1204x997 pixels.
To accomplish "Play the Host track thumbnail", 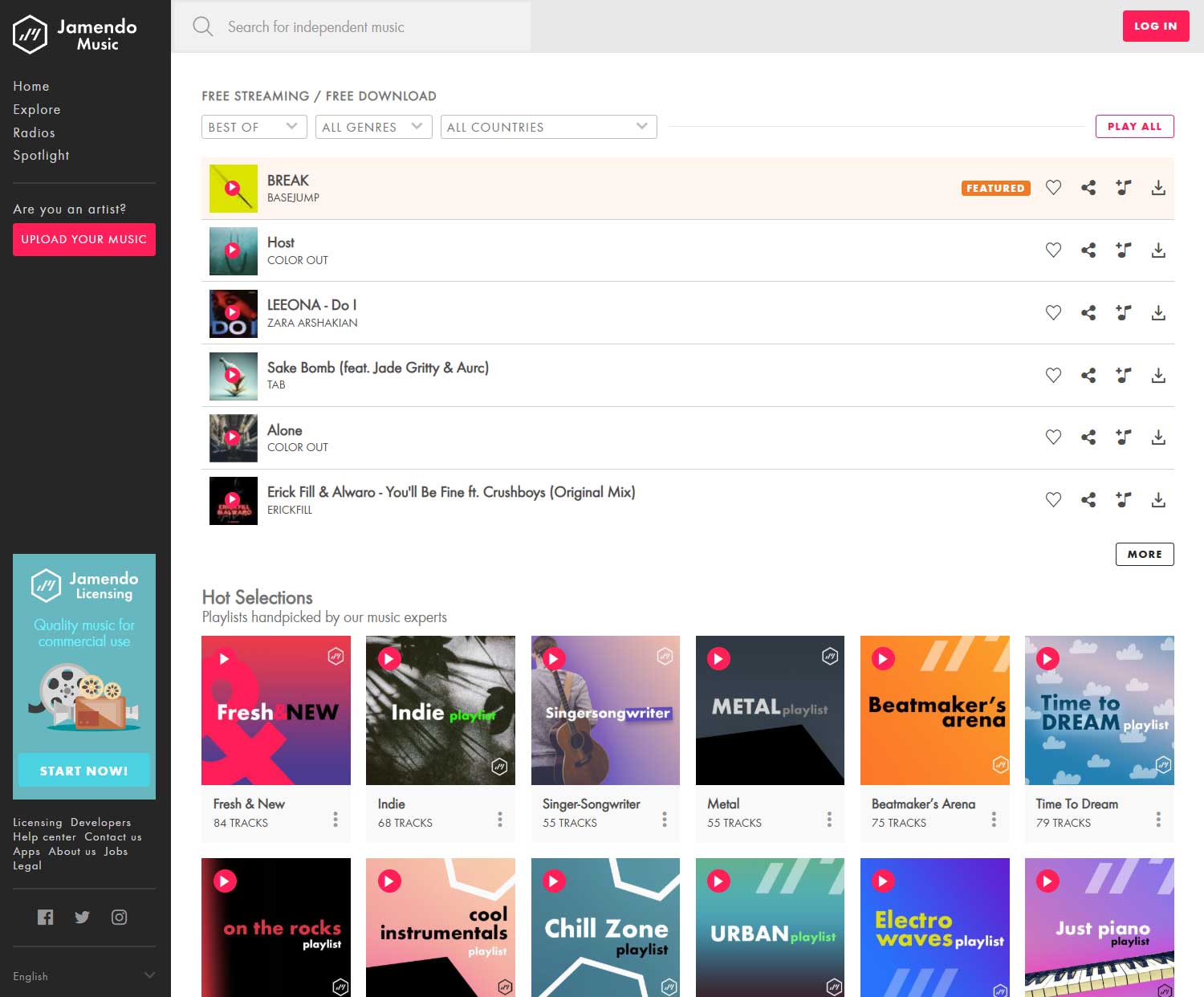I will (233, 250).
